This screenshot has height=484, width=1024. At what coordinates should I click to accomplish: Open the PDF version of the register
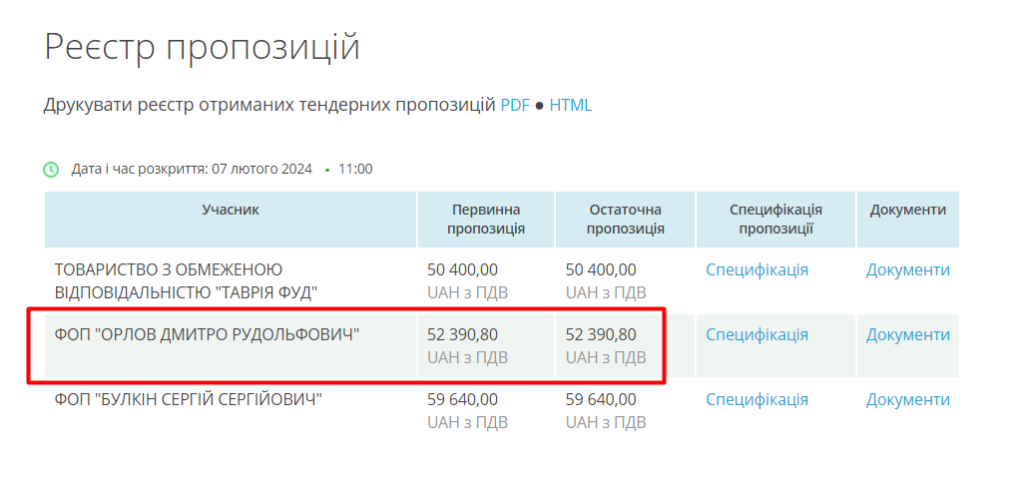514,104
